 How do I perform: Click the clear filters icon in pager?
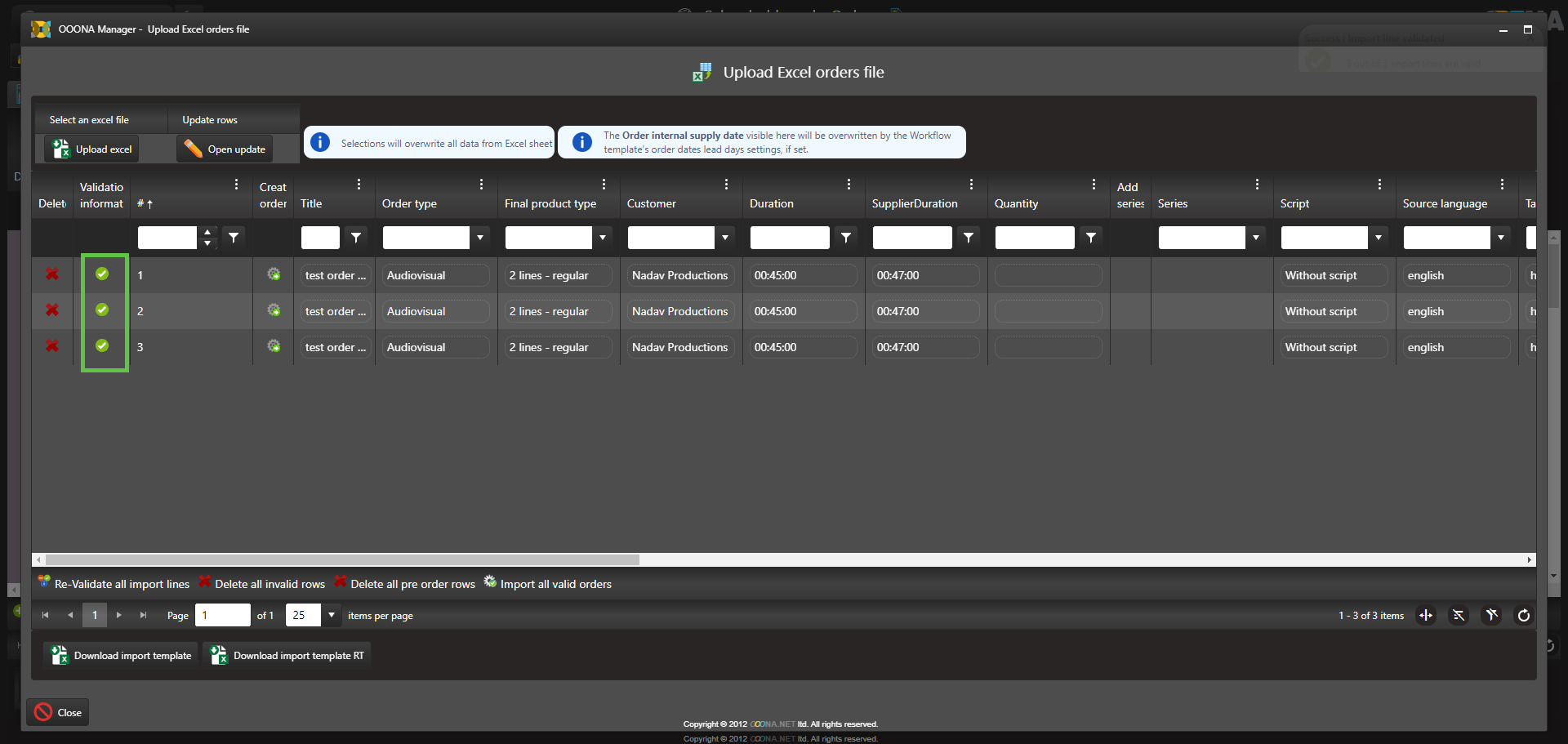(1491, 616)
